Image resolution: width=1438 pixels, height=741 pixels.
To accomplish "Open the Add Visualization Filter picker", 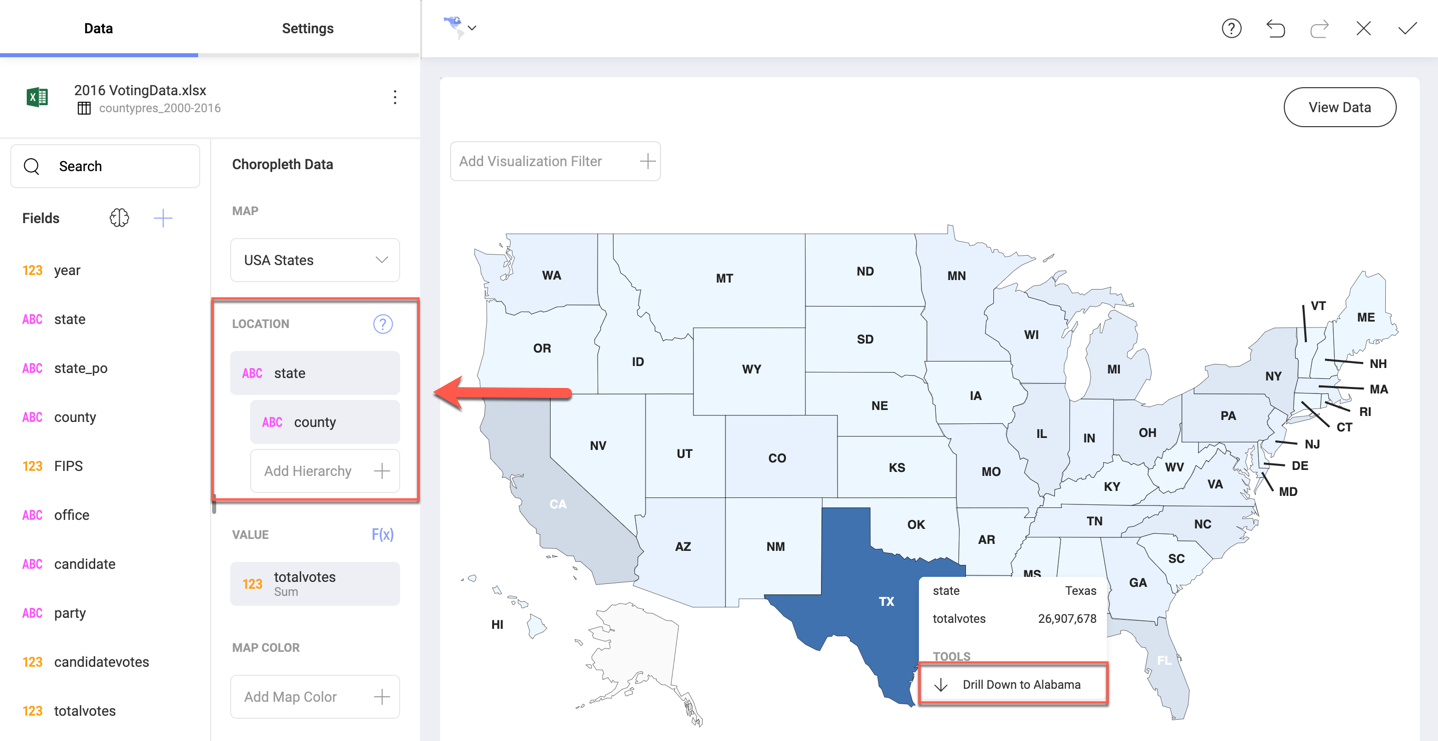I will 555,161.
